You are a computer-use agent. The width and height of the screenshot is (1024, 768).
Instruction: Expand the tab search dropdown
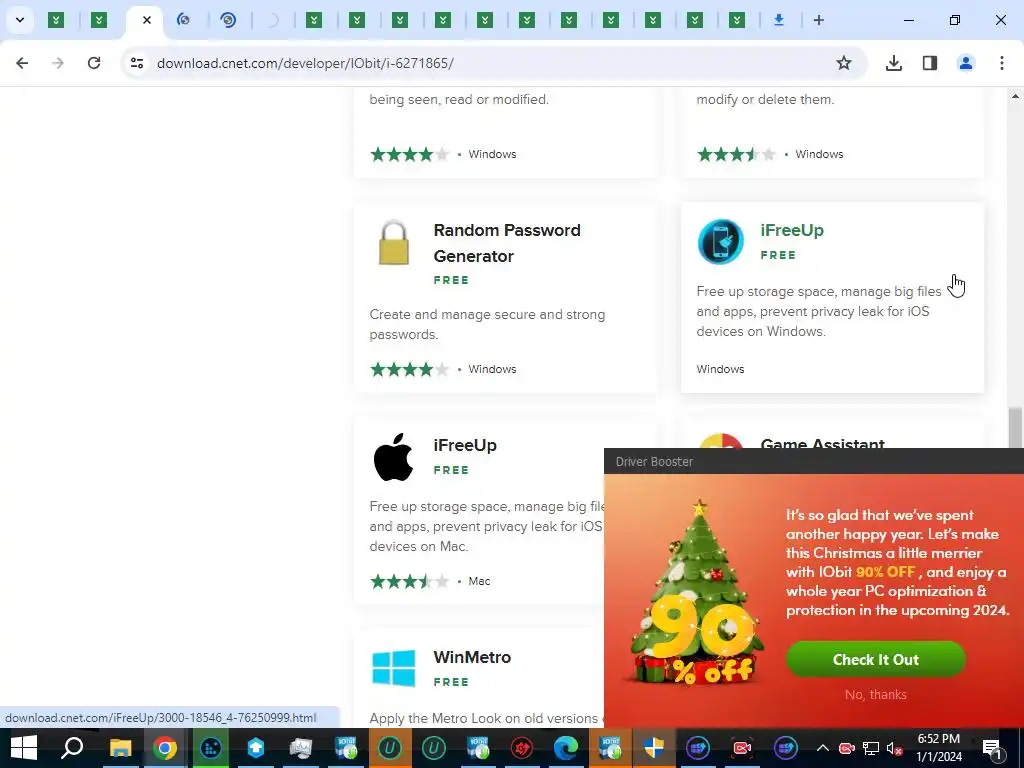(20, 20)
